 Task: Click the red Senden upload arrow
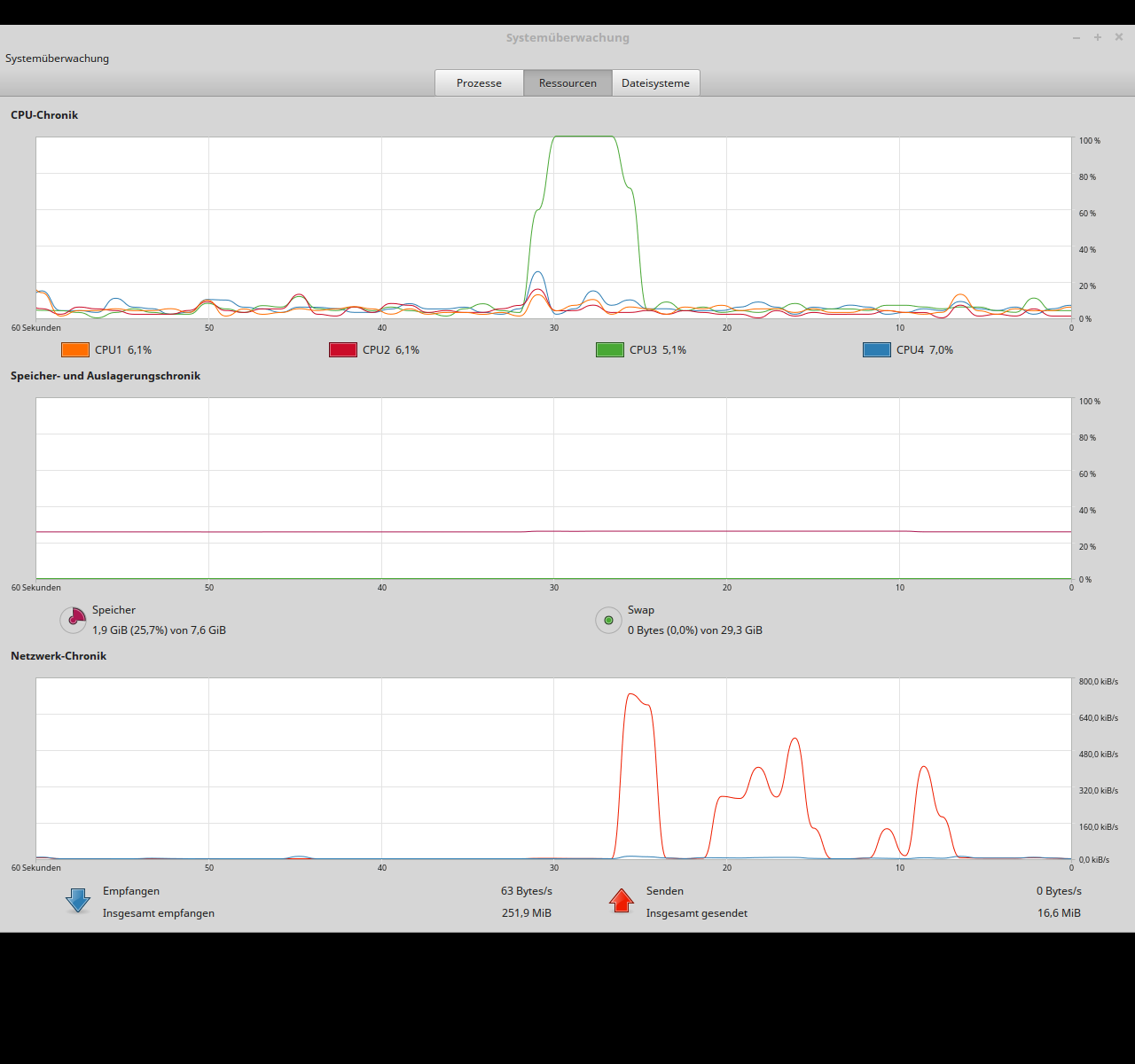[622, 901]
